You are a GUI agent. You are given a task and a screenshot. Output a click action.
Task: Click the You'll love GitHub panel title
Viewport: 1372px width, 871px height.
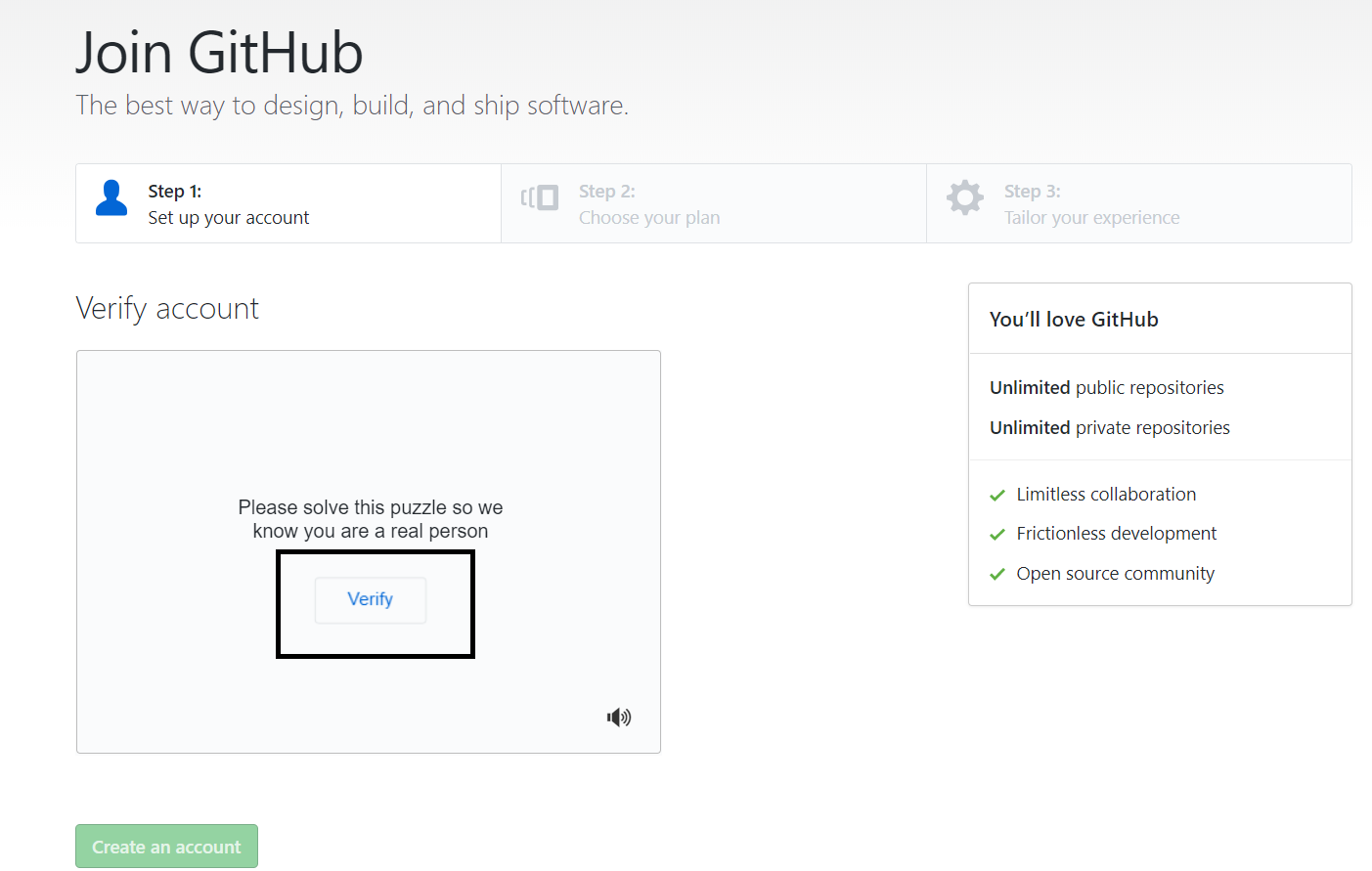(x=1074, y=320)
